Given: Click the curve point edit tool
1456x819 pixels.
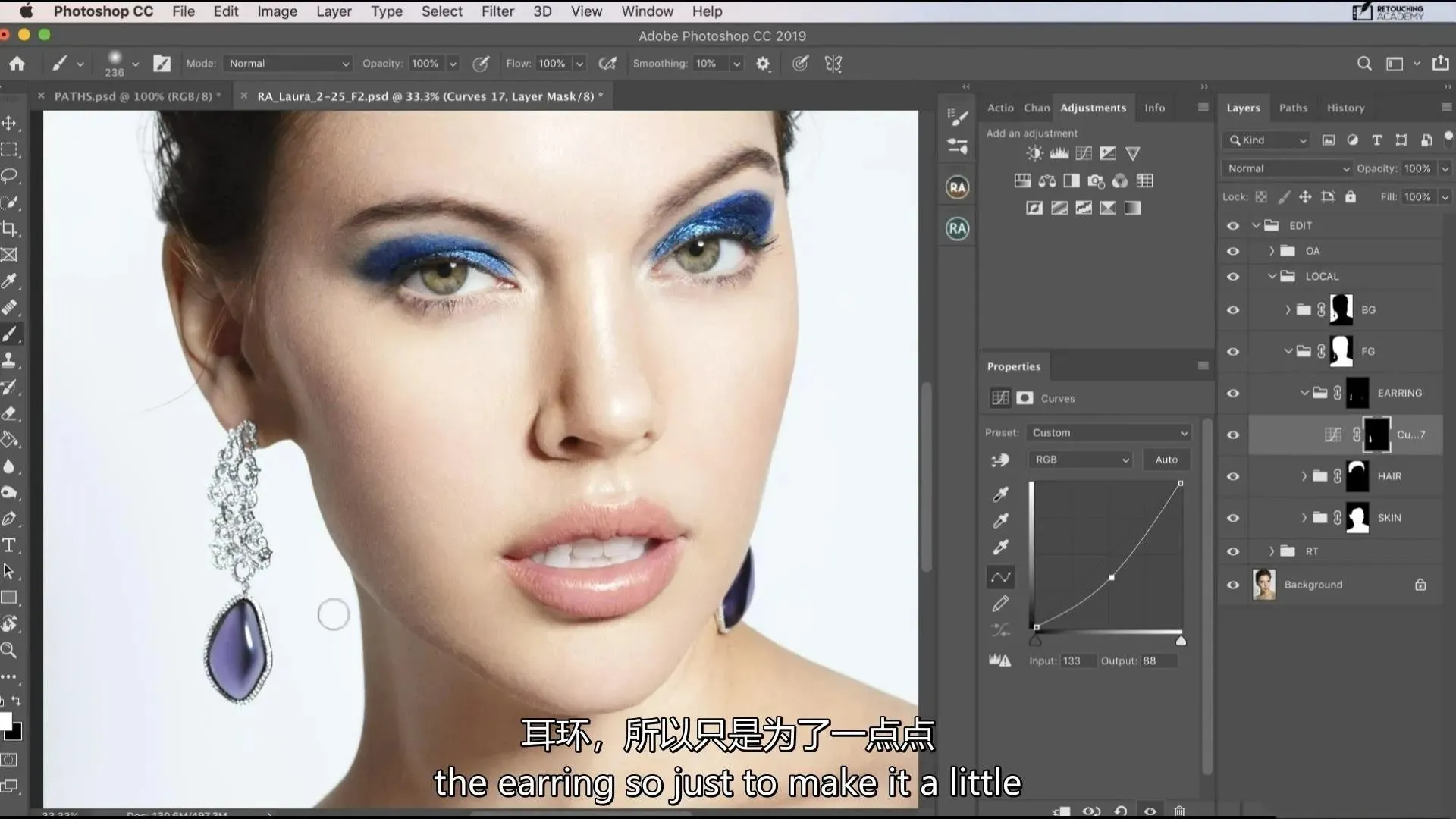Looking at the screenshot, I should 1000,577.
